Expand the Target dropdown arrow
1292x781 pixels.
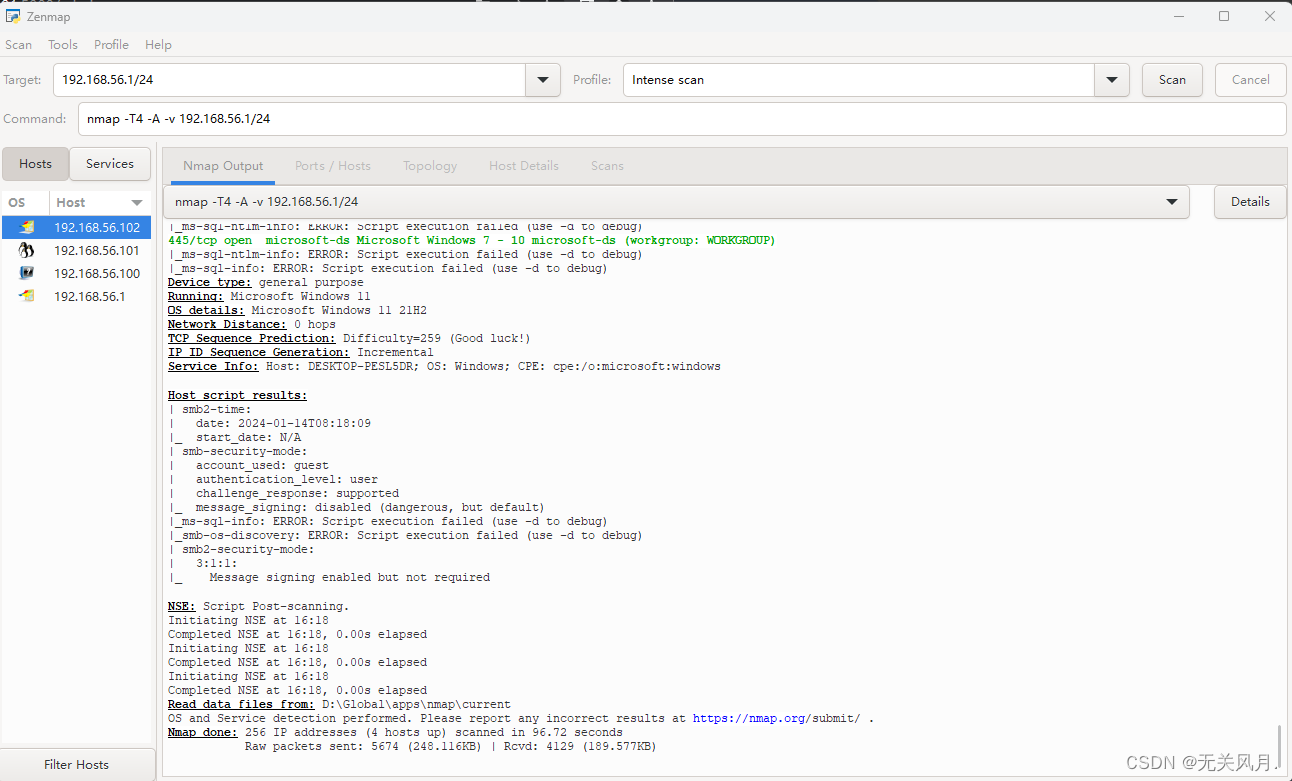543,80
